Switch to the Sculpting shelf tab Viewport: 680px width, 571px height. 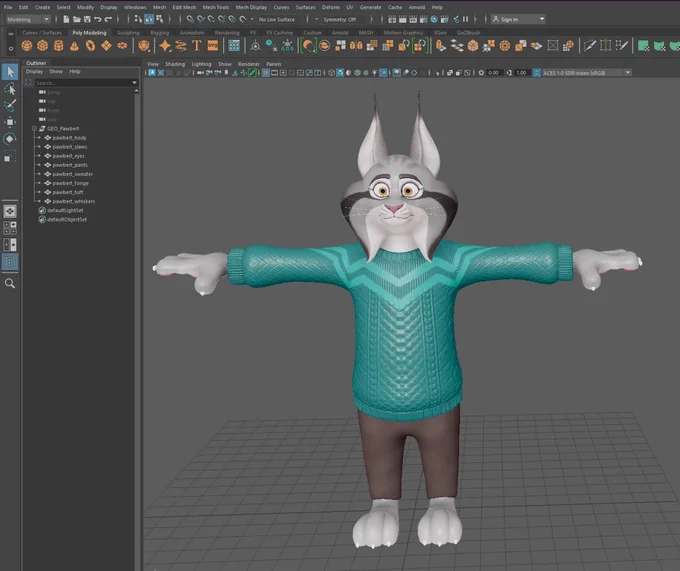pos(128,33)
